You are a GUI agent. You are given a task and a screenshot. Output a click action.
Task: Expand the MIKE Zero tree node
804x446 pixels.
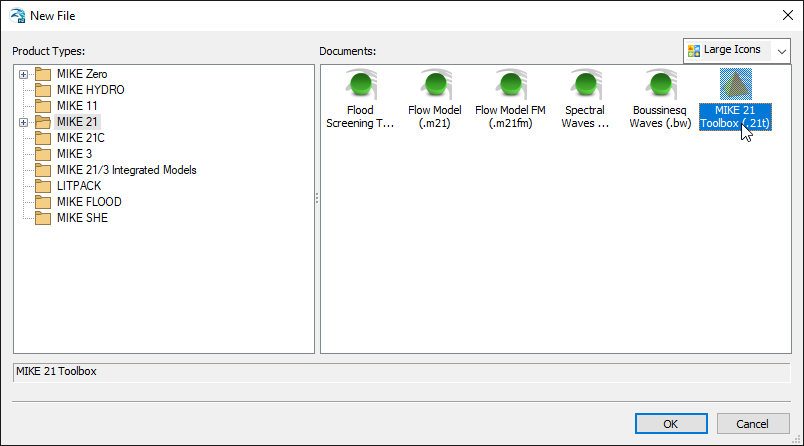tap(24, 74)
